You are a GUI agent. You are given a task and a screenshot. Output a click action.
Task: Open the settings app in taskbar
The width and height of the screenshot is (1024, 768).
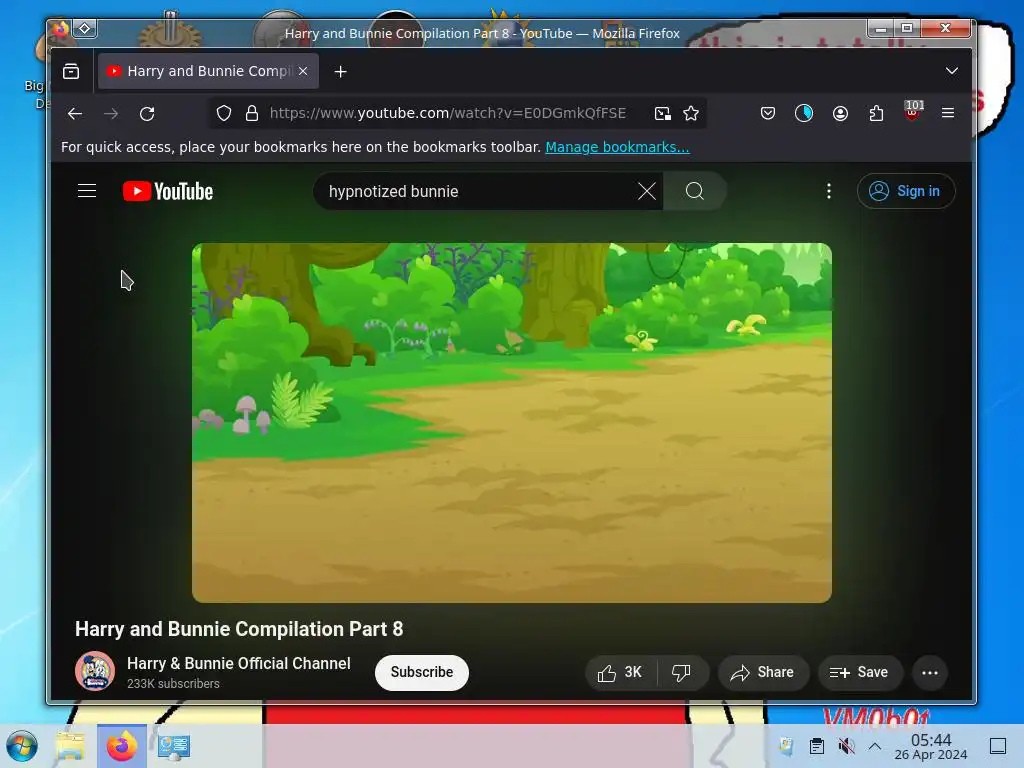pos(174,746)
